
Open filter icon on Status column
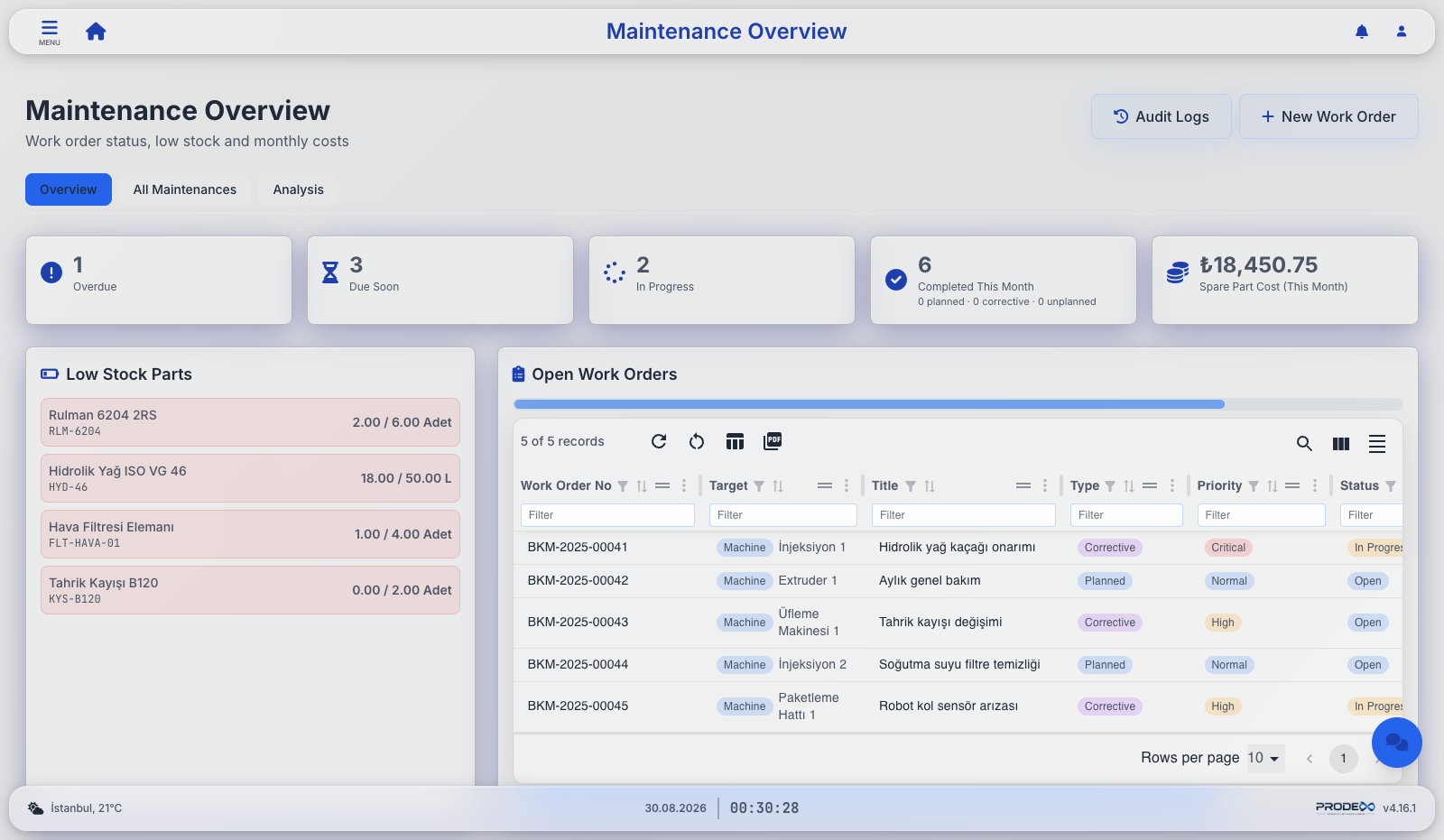1391,486
